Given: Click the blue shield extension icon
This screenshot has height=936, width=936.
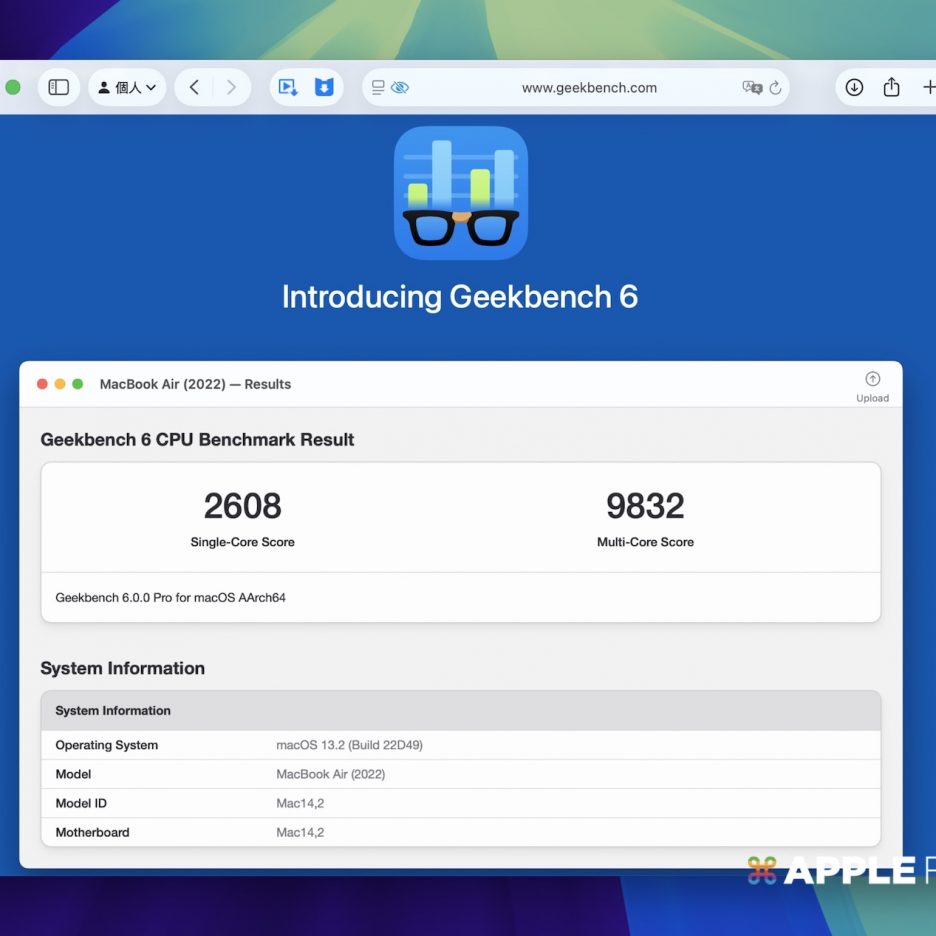Looking at the screenshot, I should tap(324, 88).
